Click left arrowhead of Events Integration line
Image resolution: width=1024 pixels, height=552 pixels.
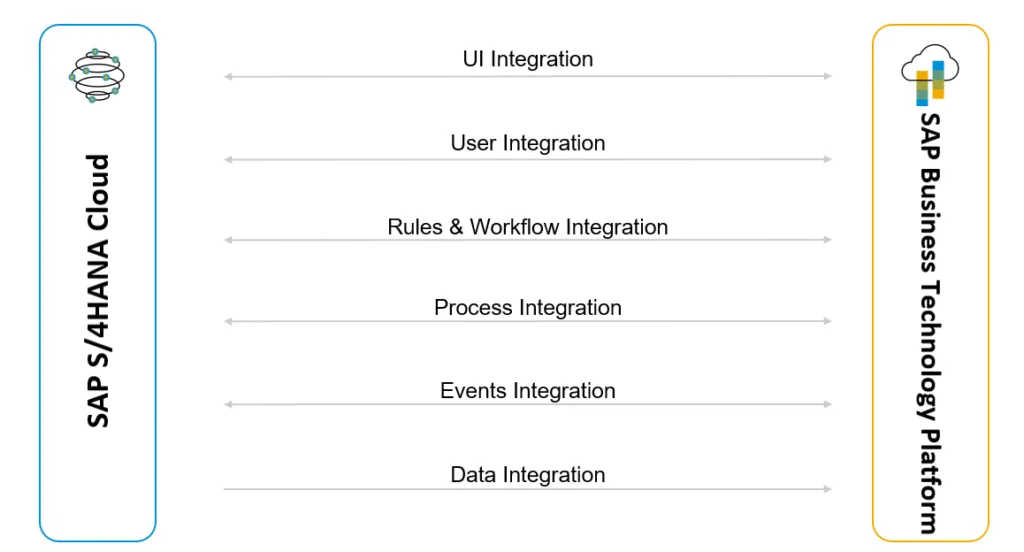[228, 405]
